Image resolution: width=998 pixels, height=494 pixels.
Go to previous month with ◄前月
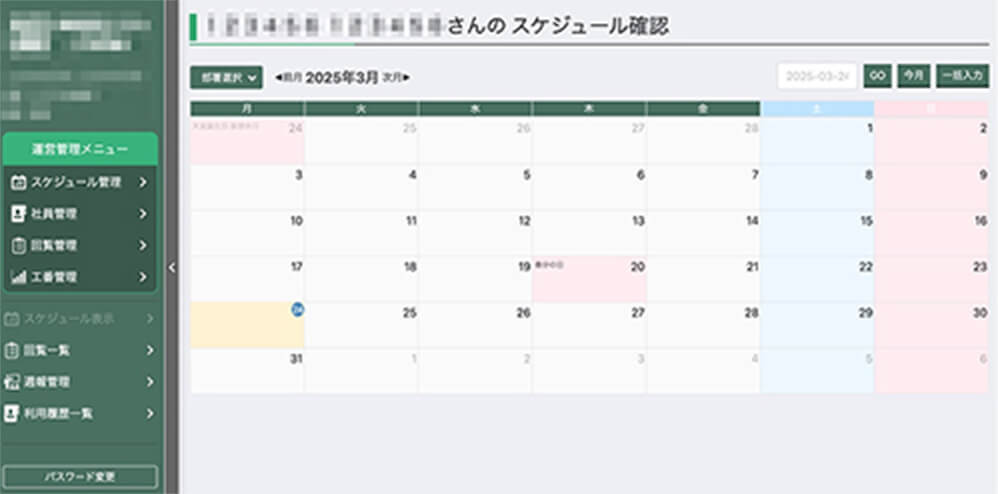click(x=289, y=78)
